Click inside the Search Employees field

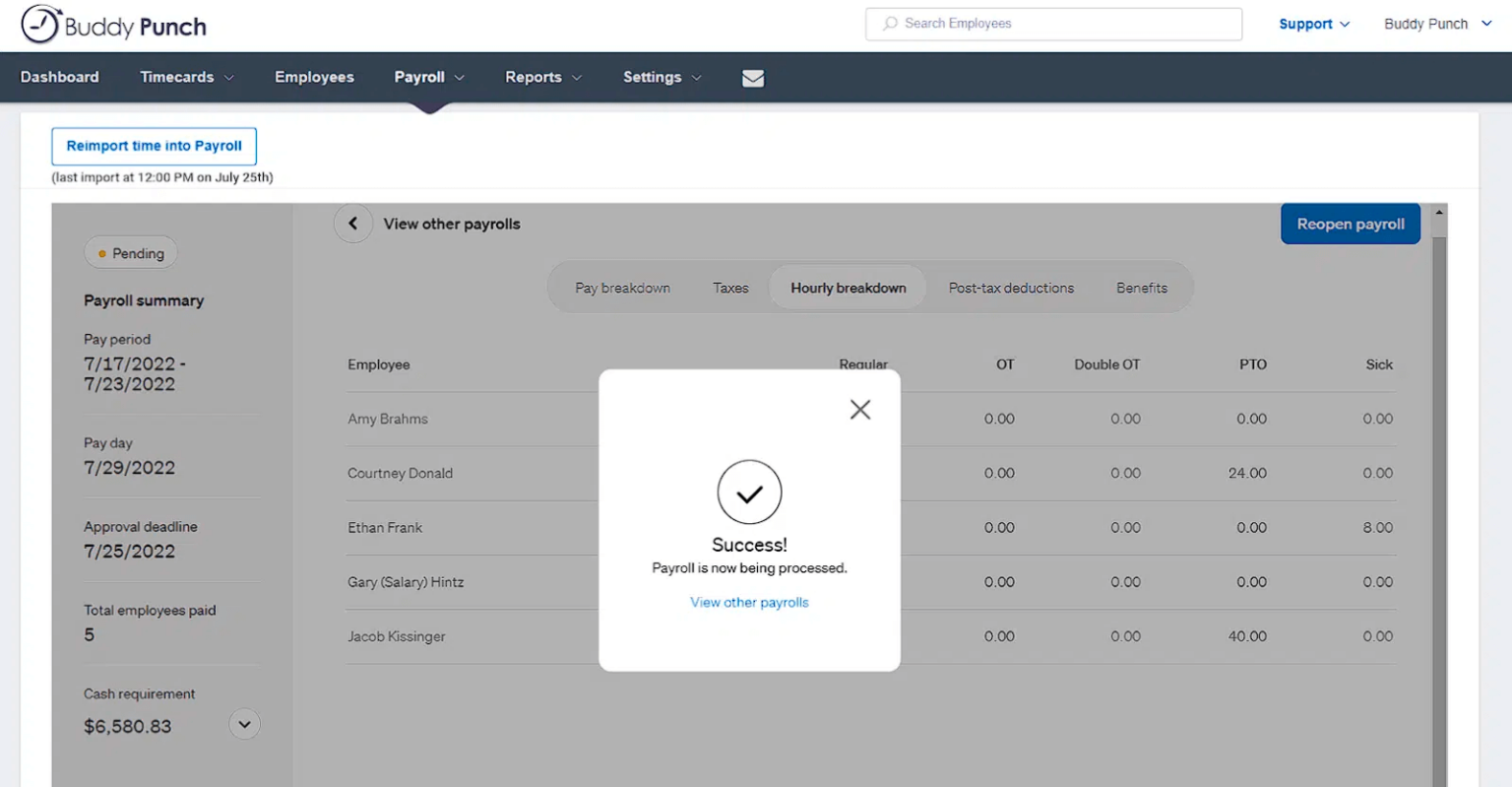pyautogui.click(x=1053, y=24)
